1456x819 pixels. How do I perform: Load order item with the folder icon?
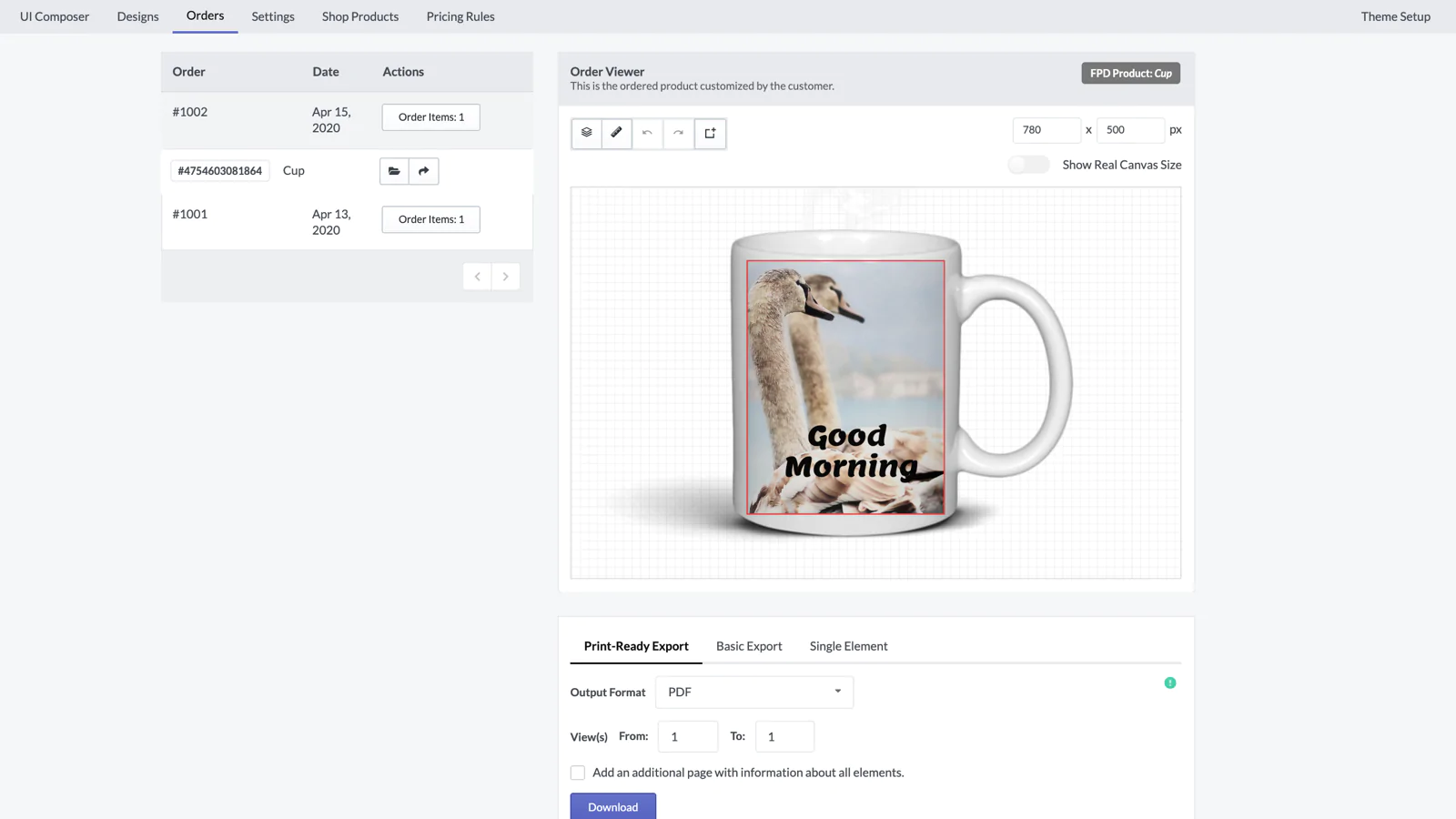click(x=394, y=171)
